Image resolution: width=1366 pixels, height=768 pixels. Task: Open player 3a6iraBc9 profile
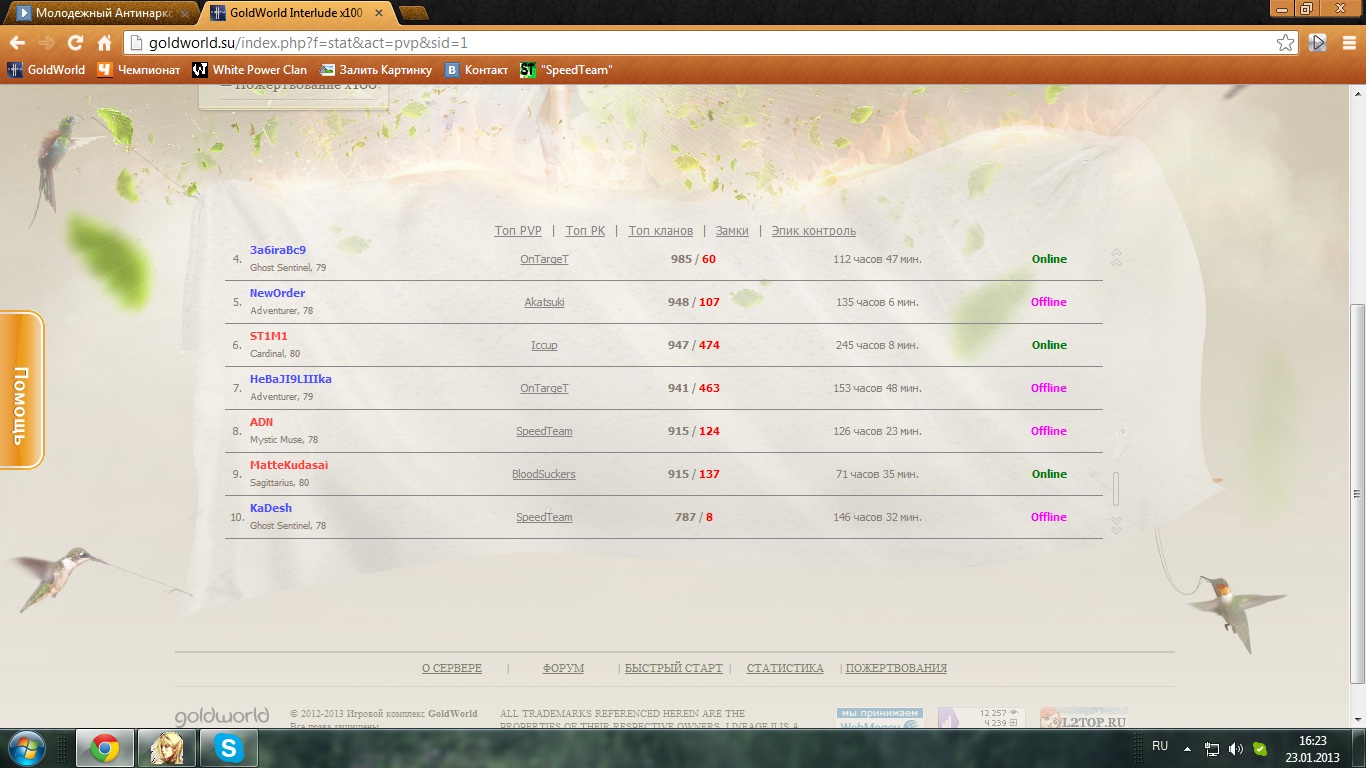pyautogui.click(x=278, y=250)
